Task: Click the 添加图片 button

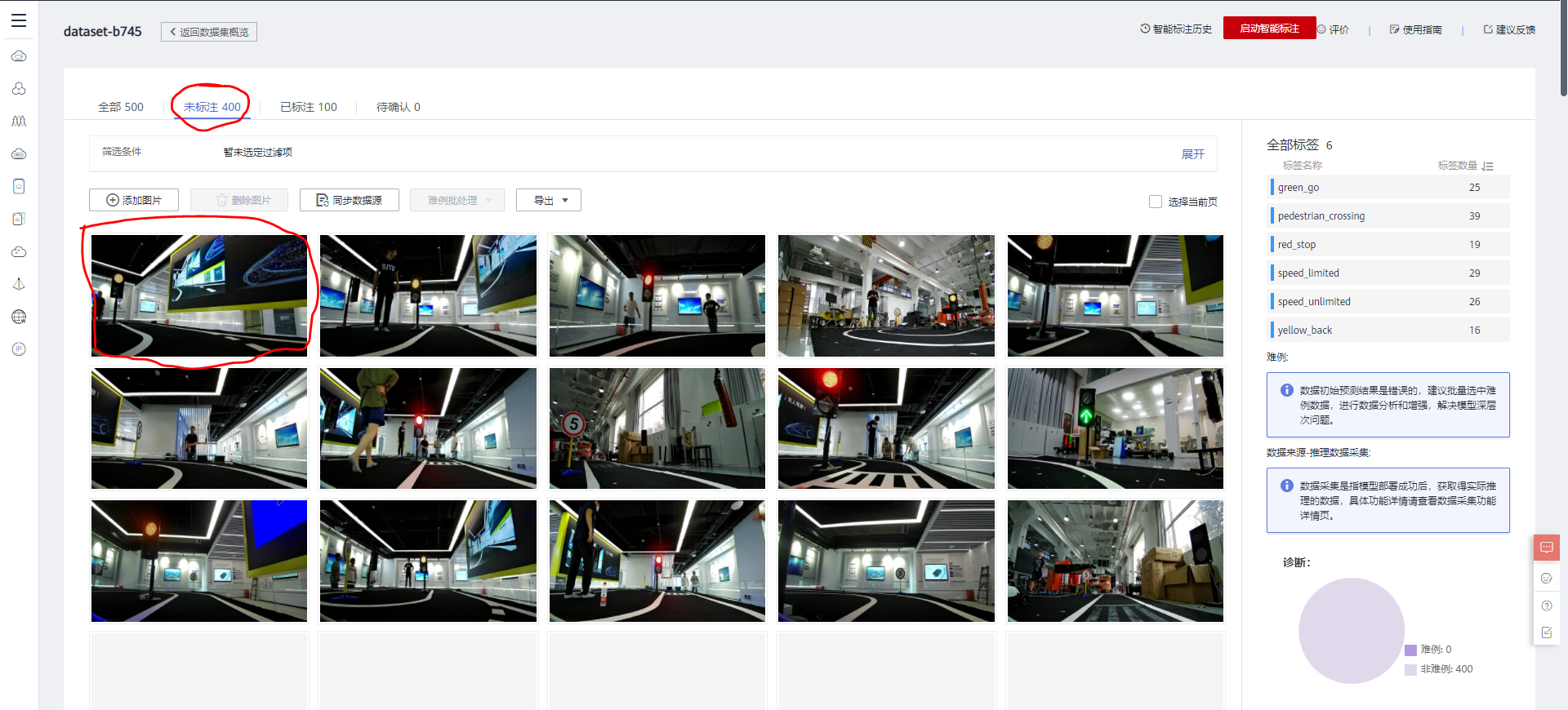Action: coord(134,200)
